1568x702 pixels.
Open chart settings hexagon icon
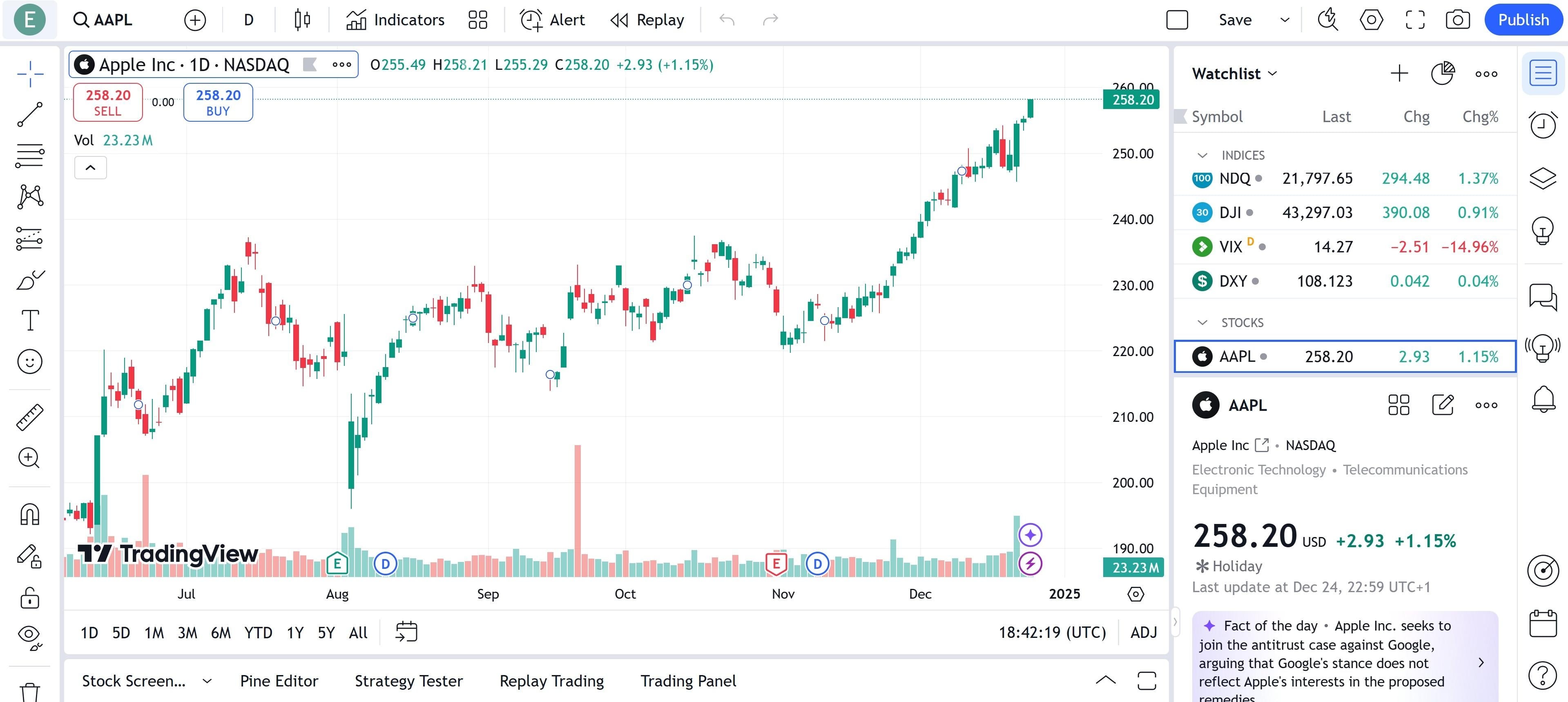(1372, 20)
